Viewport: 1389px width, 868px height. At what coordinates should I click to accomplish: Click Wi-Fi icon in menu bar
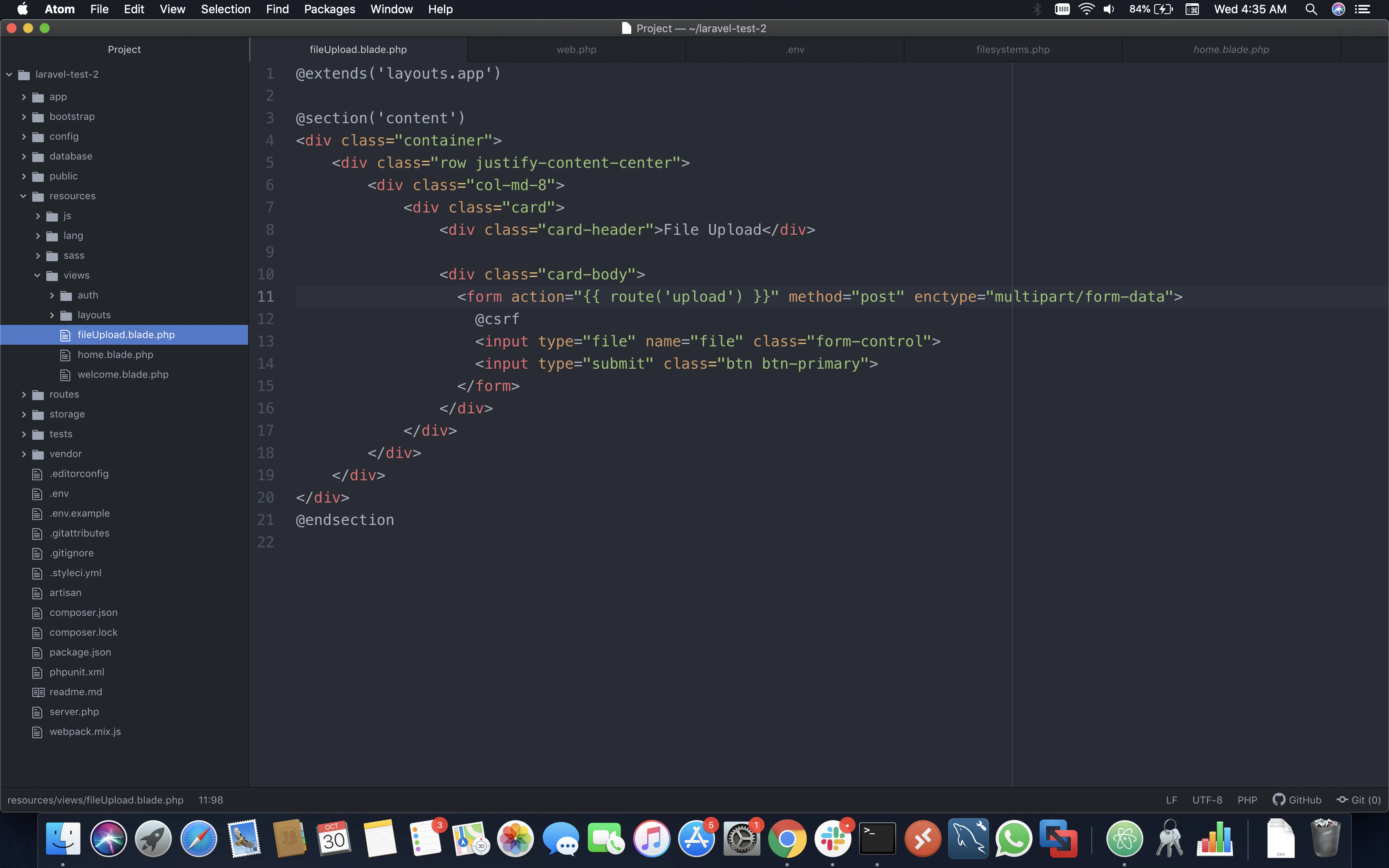click(x=1086, y=9)
